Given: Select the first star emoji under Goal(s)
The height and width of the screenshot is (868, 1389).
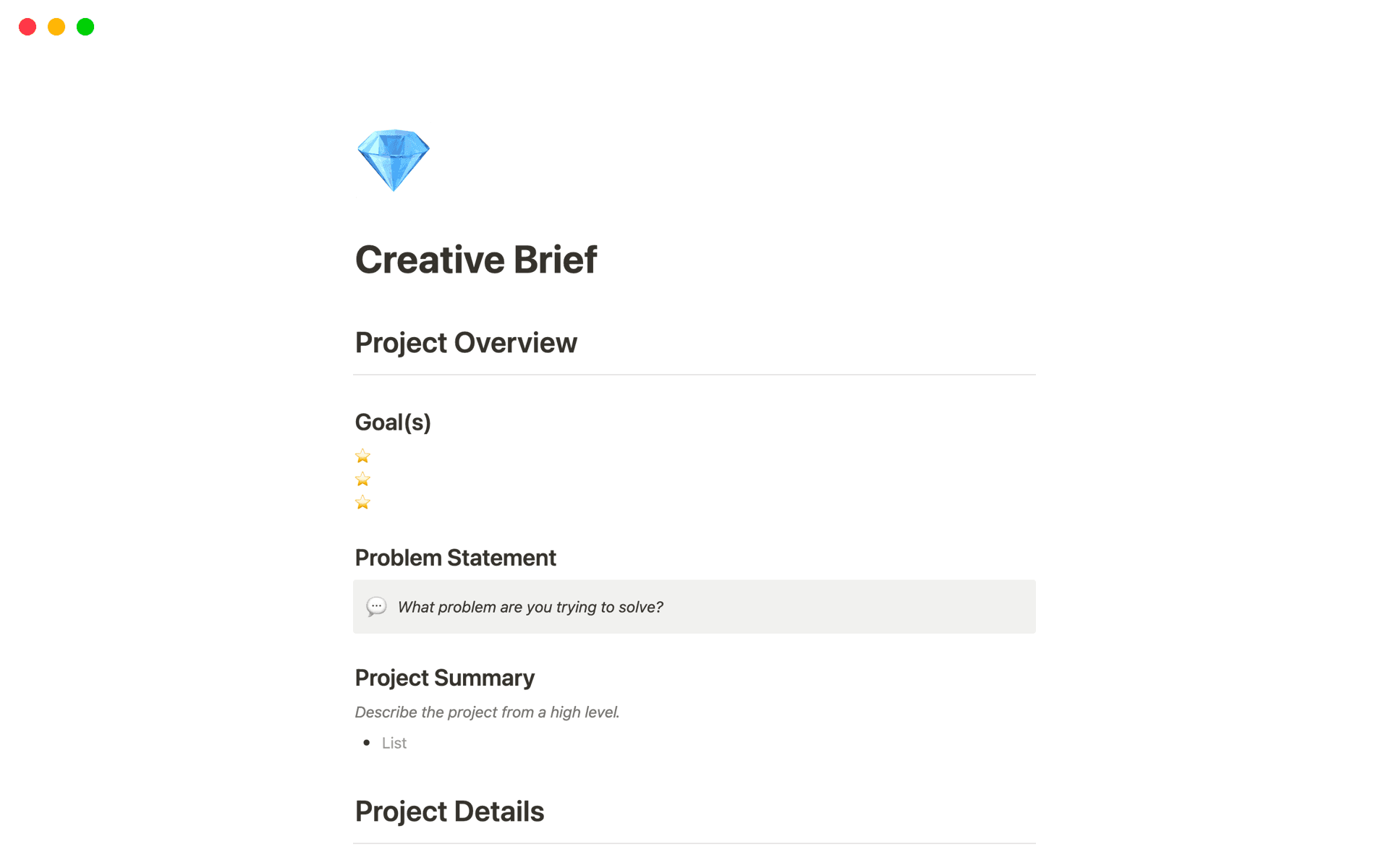Looking at the screenshot, I should (362, 456).
